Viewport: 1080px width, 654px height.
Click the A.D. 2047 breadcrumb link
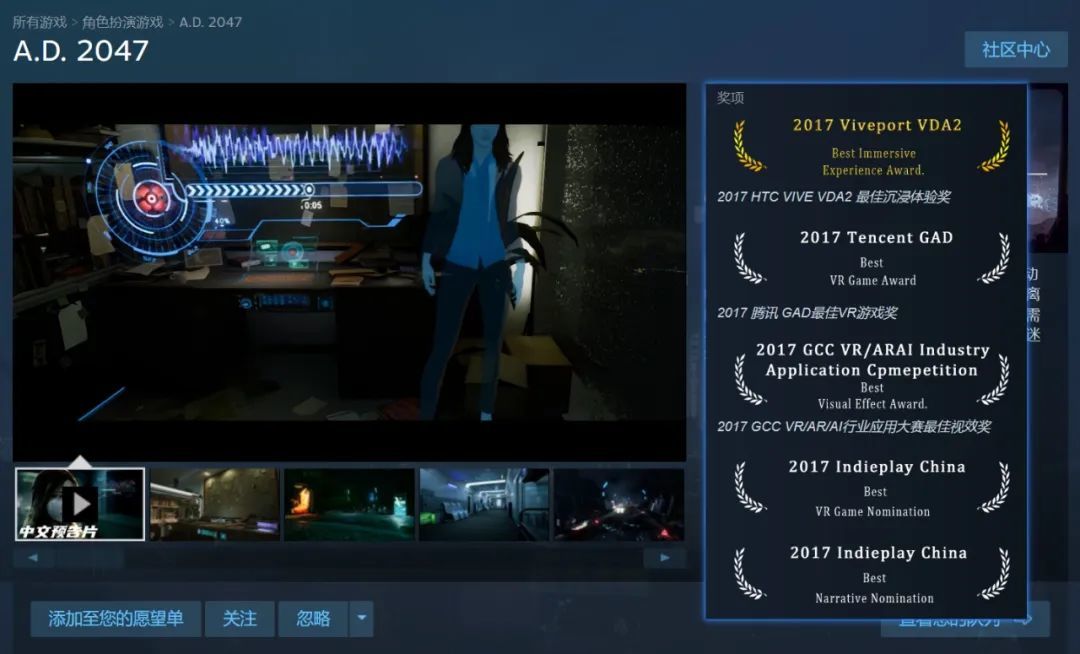[211, 22]
